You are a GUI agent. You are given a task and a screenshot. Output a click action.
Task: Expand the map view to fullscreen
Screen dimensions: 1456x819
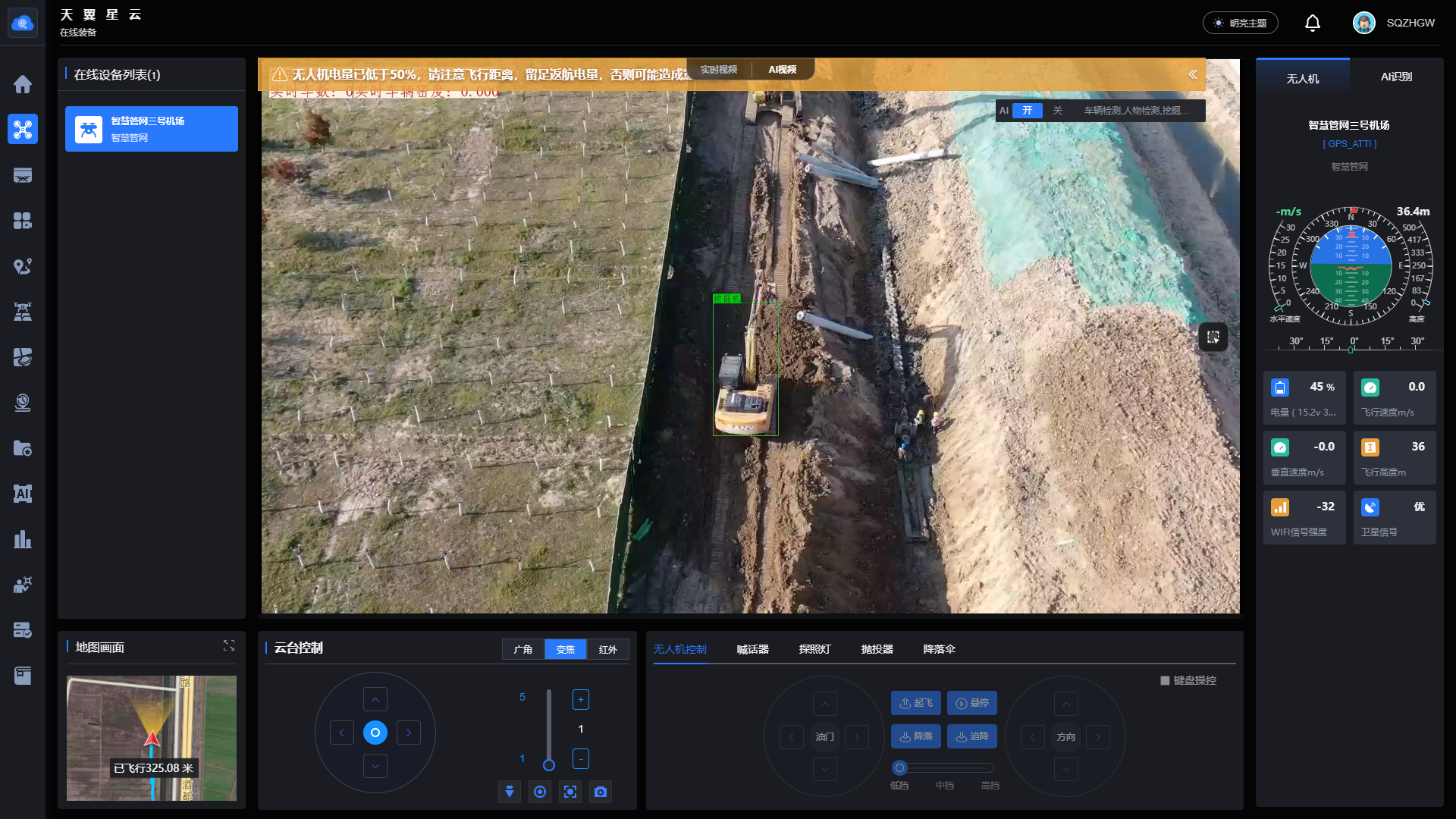[228, 645]
